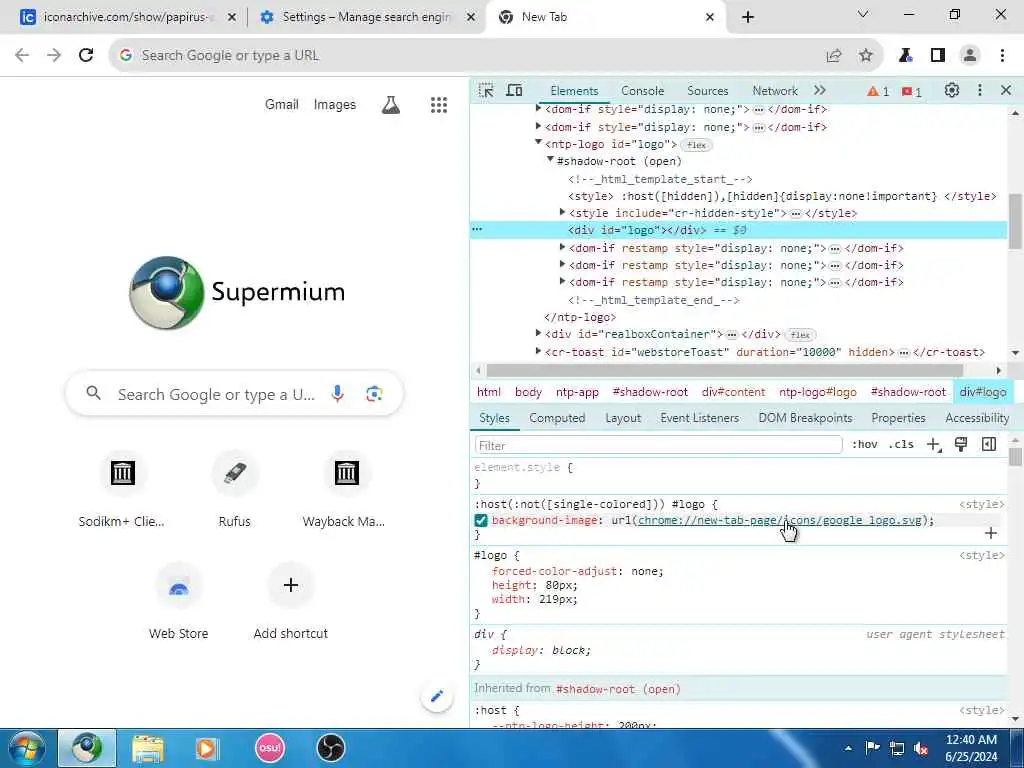Toggle the computed styles sidebar icon

click(x=989, y=445)
